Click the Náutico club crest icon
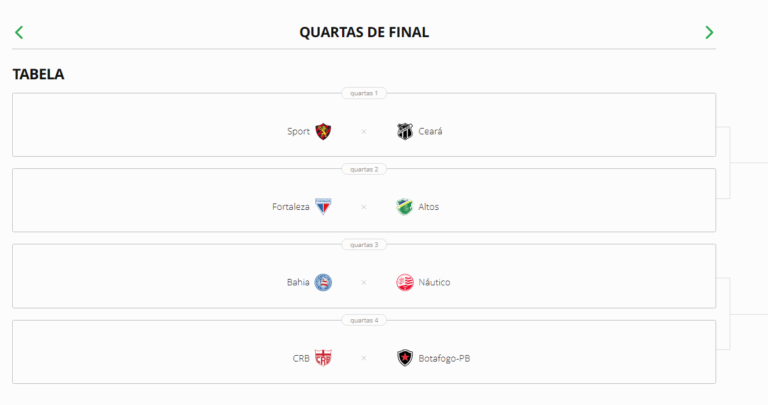This screenshot has width=768, height=405. tap(404, 282)
